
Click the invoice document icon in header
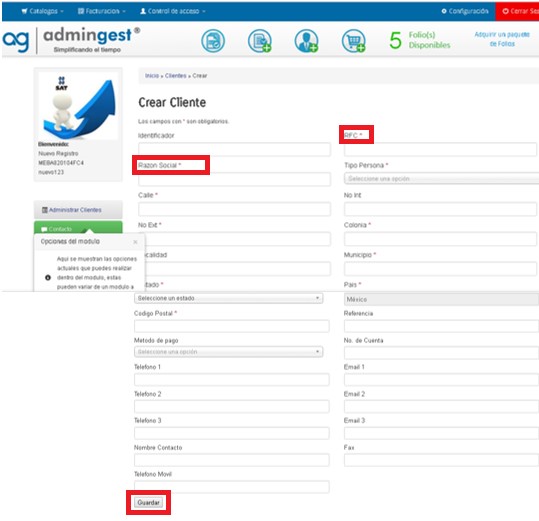pos(213,41)
